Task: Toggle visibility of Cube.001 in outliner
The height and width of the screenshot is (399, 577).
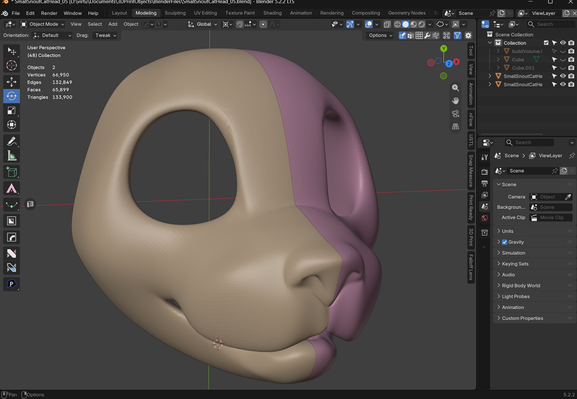Action: pyautogui.click(x=563, y=68)
